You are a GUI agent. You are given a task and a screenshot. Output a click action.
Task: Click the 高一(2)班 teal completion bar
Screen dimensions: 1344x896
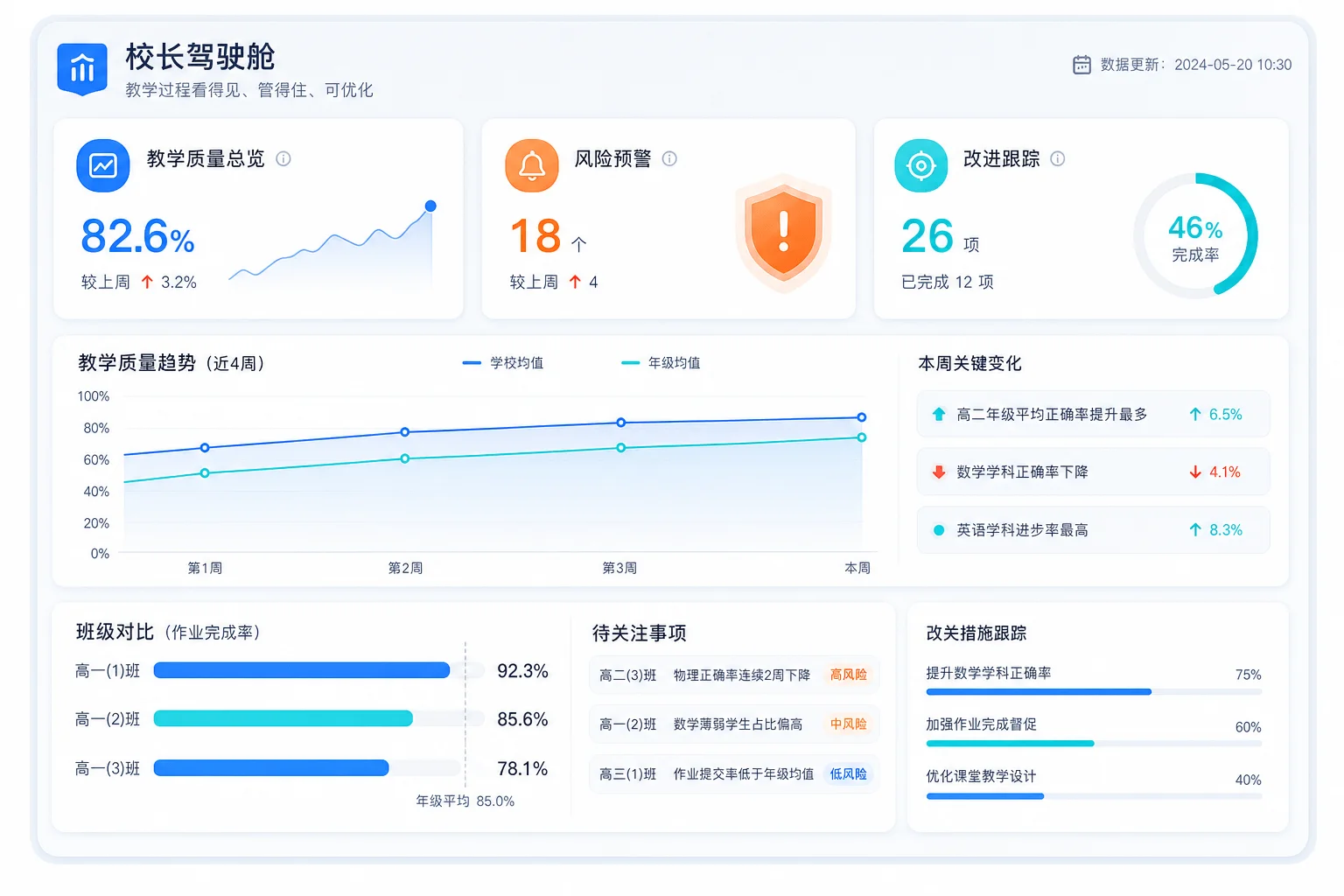click(283, 718)
